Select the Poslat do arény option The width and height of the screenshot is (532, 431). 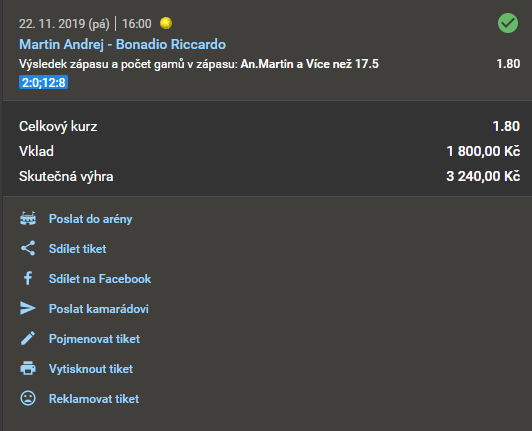coord(91,219)
